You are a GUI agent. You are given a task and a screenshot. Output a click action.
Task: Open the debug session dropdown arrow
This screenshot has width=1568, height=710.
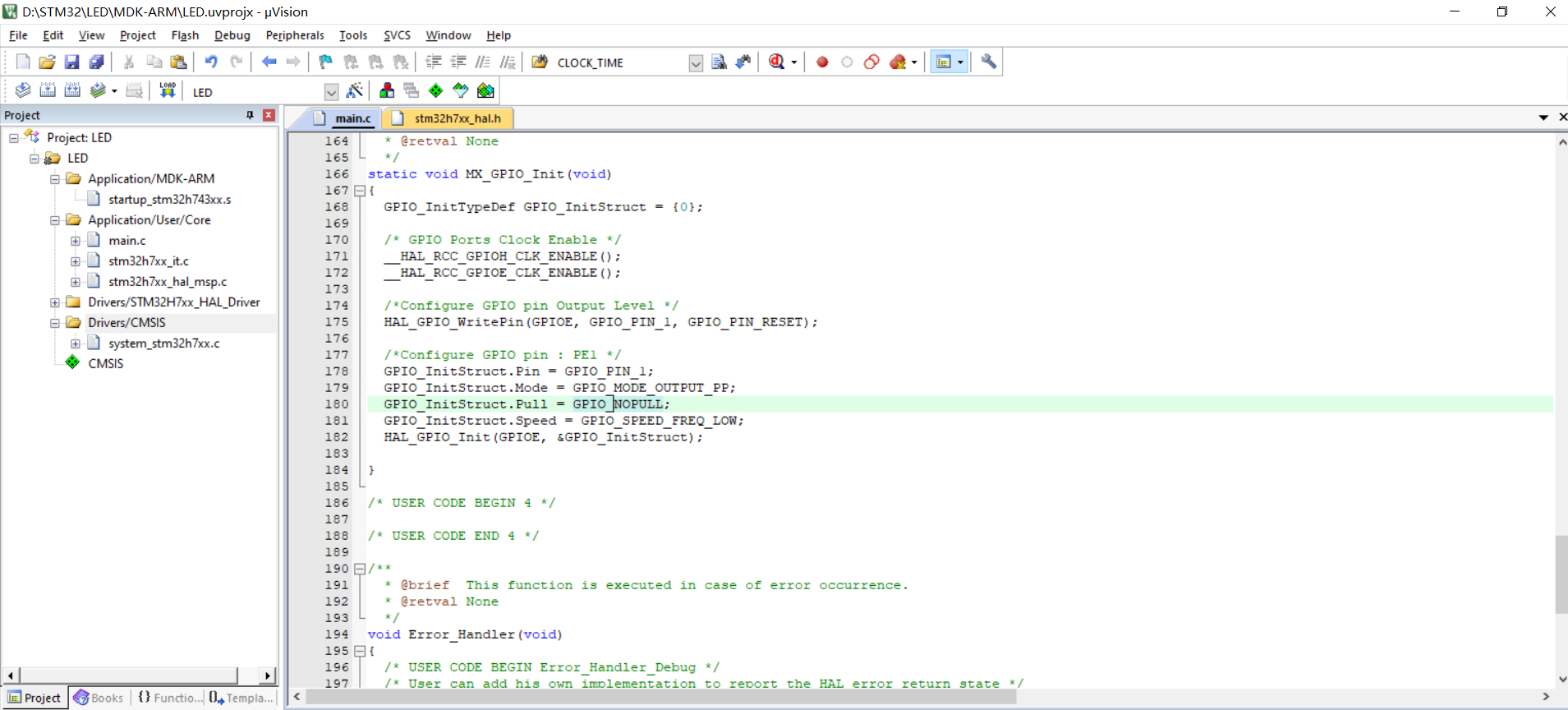tap(793, 62)
